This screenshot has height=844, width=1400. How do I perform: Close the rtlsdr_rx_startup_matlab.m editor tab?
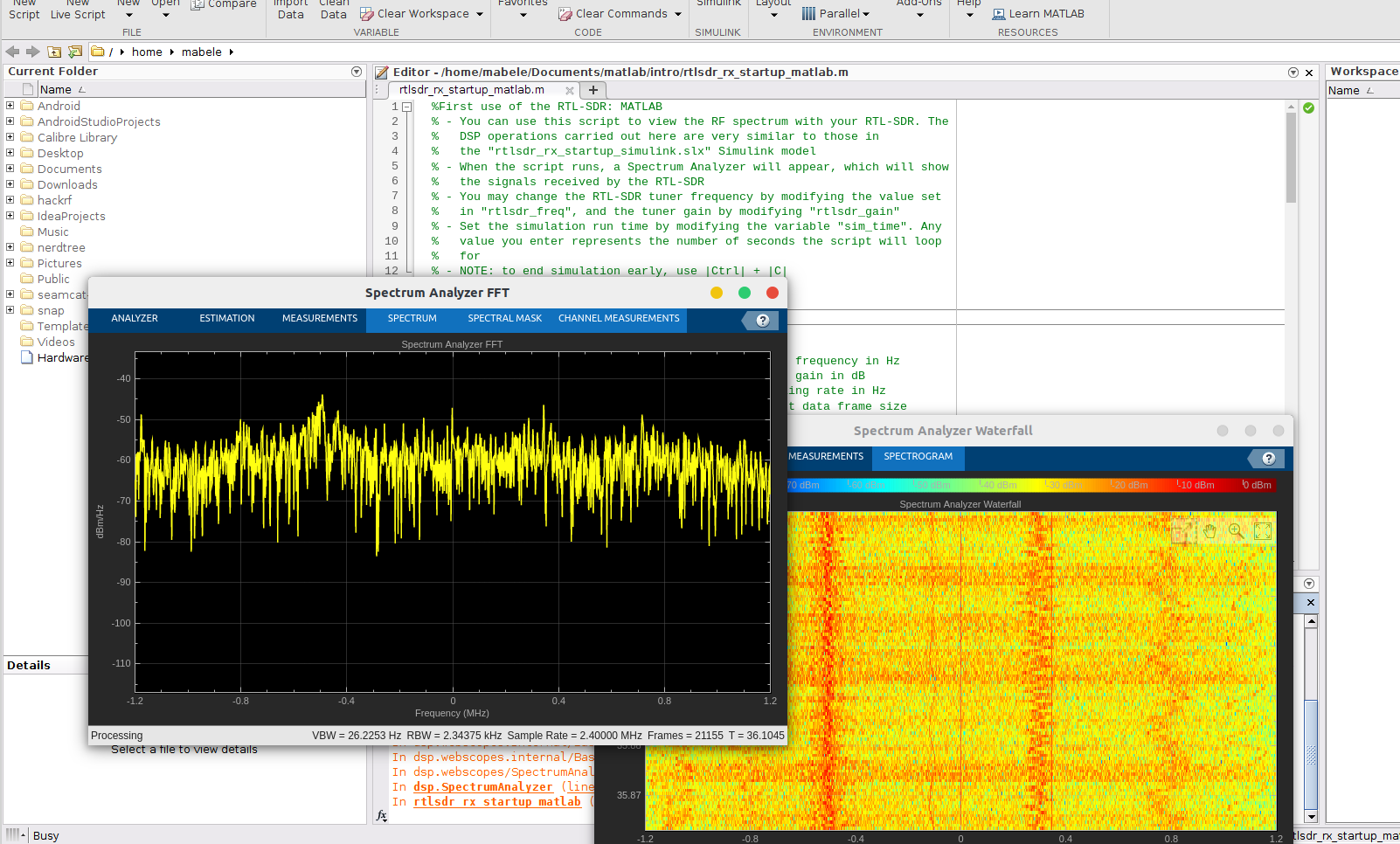click(570, 90)
